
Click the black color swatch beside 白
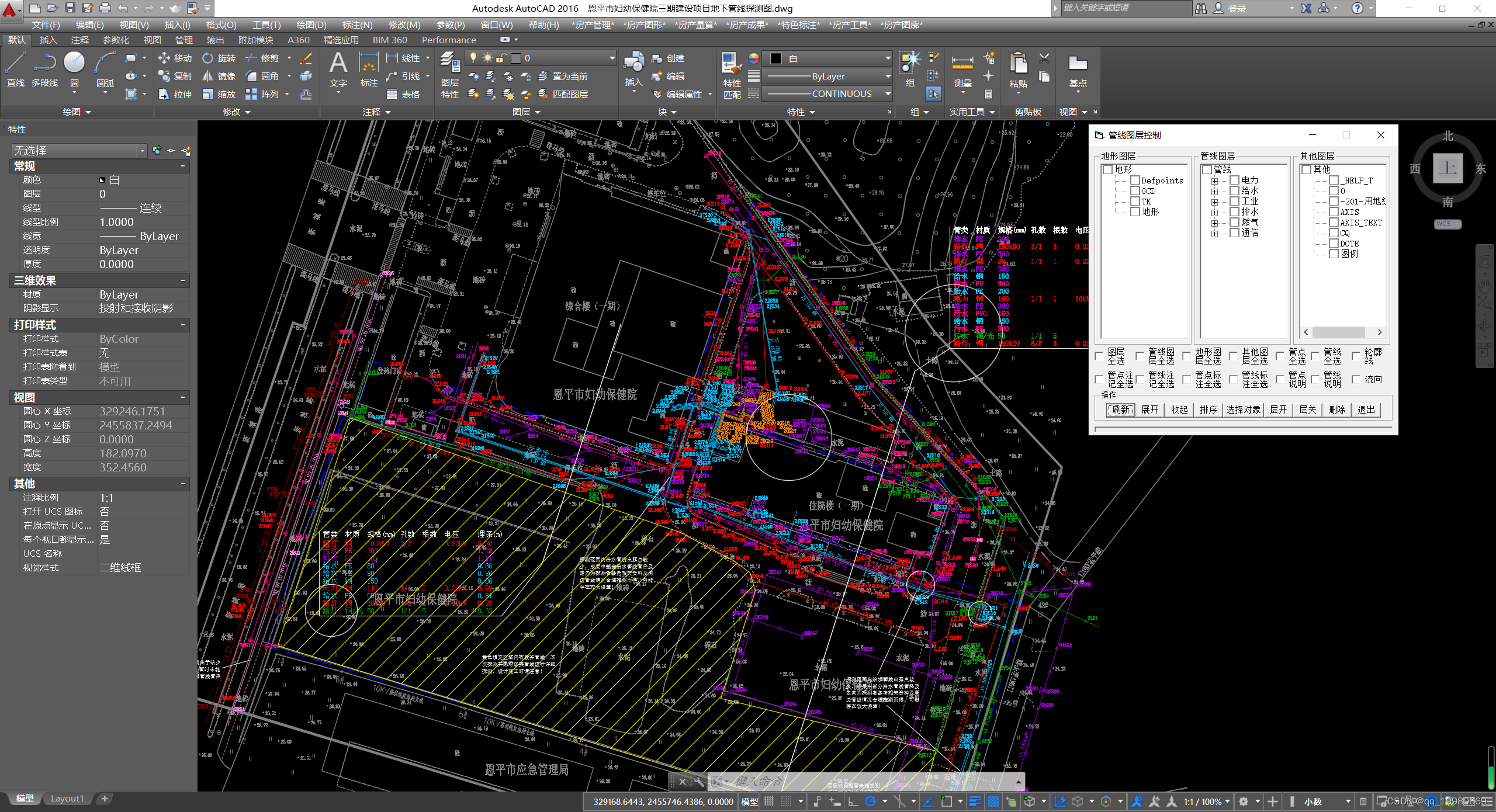coord(775,58)
